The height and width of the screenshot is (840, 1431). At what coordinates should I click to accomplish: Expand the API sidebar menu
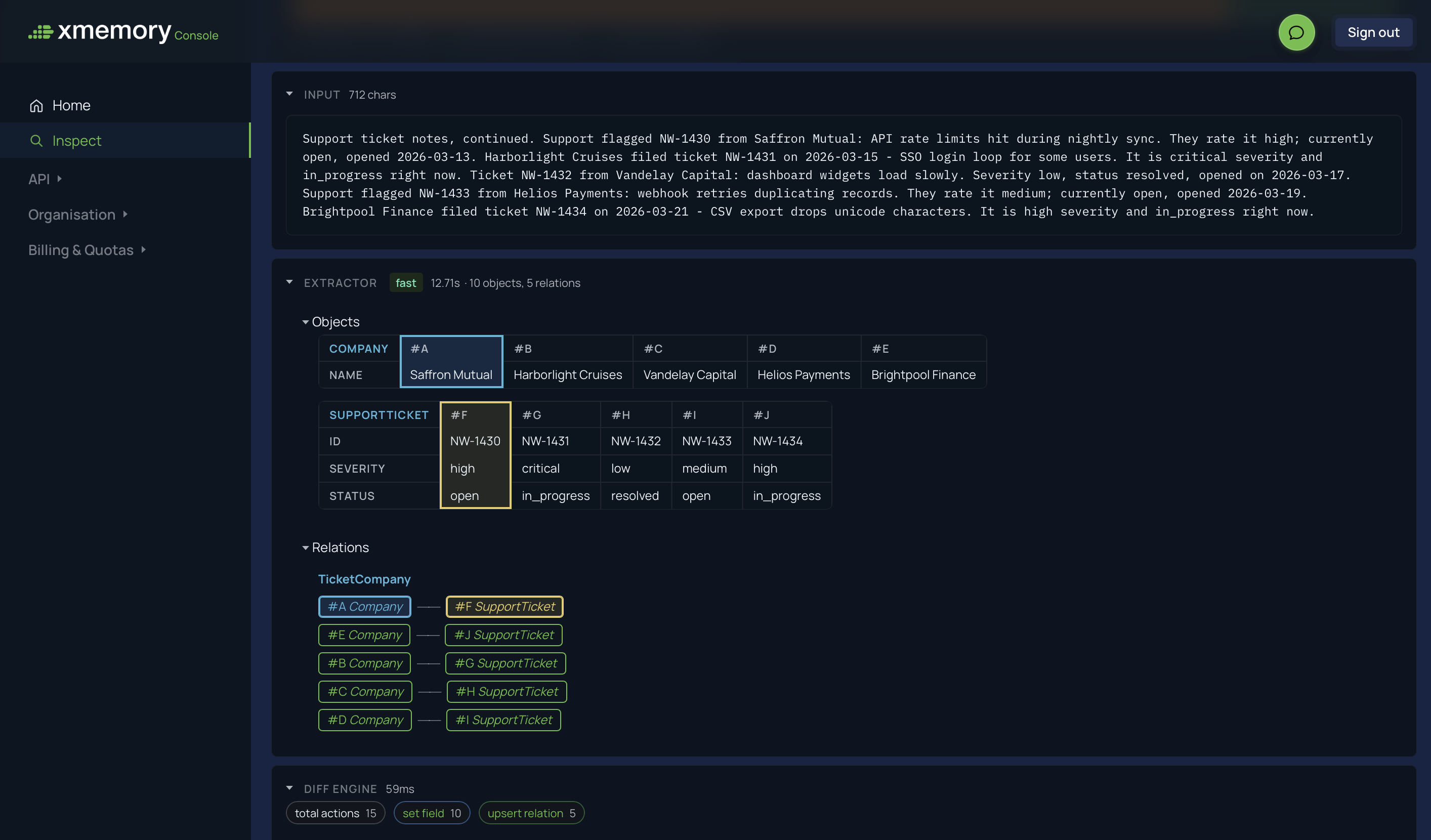click(x=45, y=179)
